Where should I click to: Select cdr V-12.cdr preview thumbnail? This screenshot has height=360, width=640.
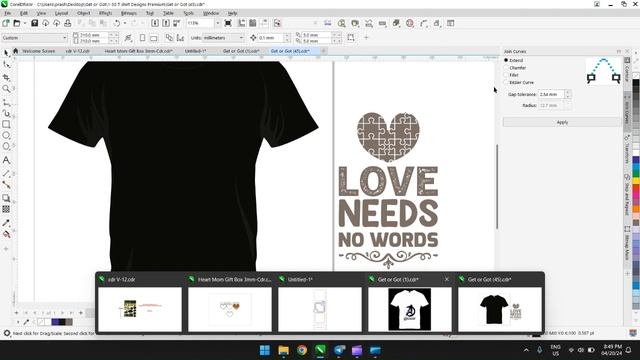click(x=140, y=309)
